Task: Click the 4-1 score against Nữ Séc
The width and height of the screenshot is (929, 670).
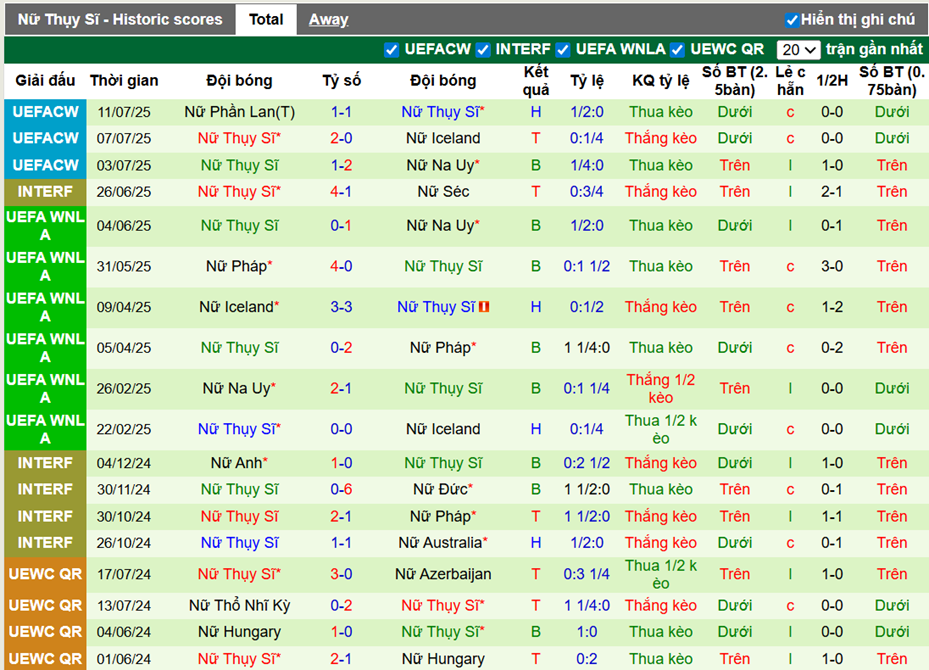Action: (341, 192)
